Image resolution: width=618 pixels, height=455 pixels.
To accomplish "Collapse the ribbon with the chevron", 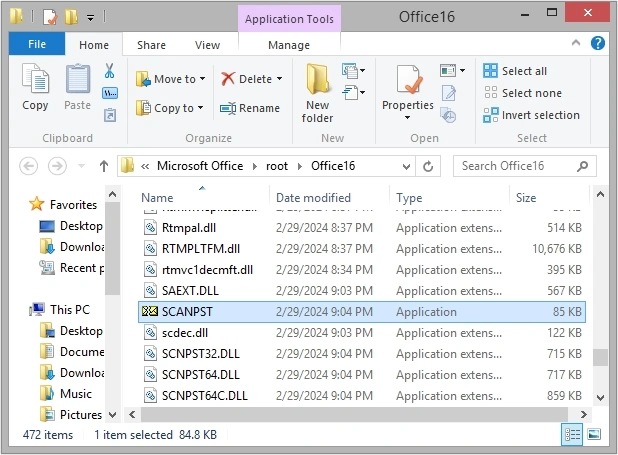I will point(576,43).
